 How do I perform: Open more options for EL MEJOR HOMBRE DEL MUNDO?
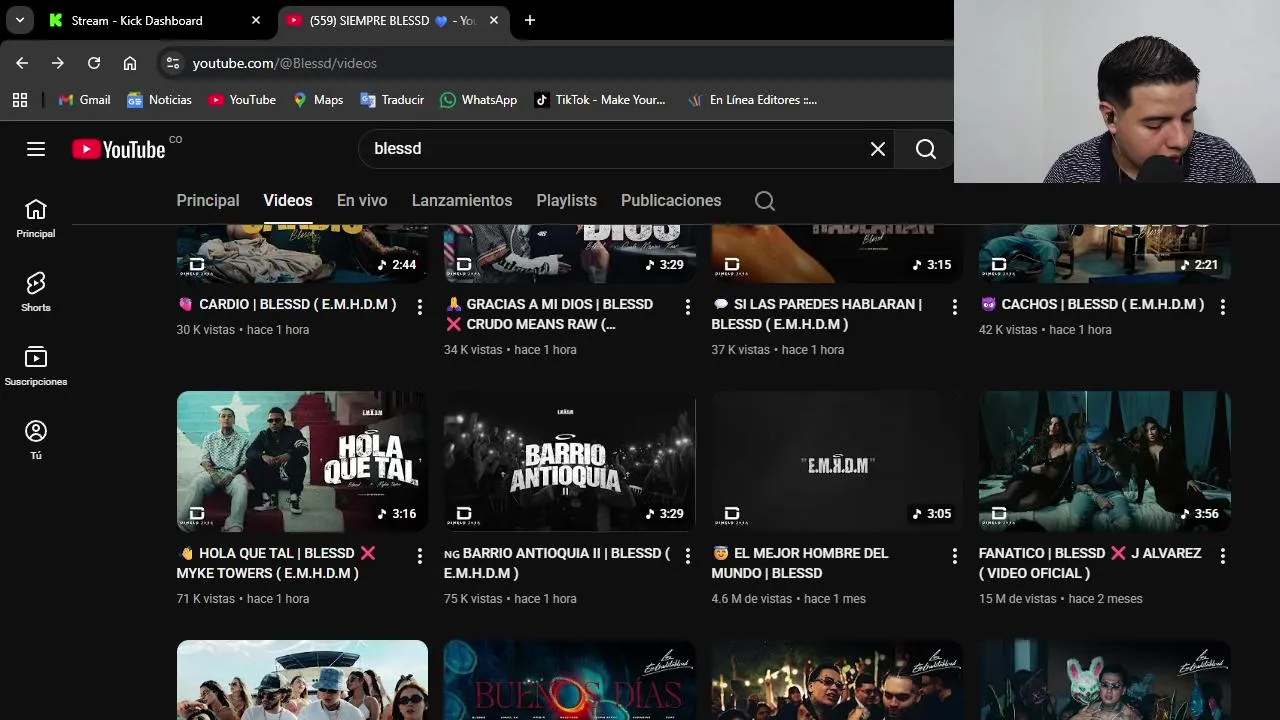954,556
